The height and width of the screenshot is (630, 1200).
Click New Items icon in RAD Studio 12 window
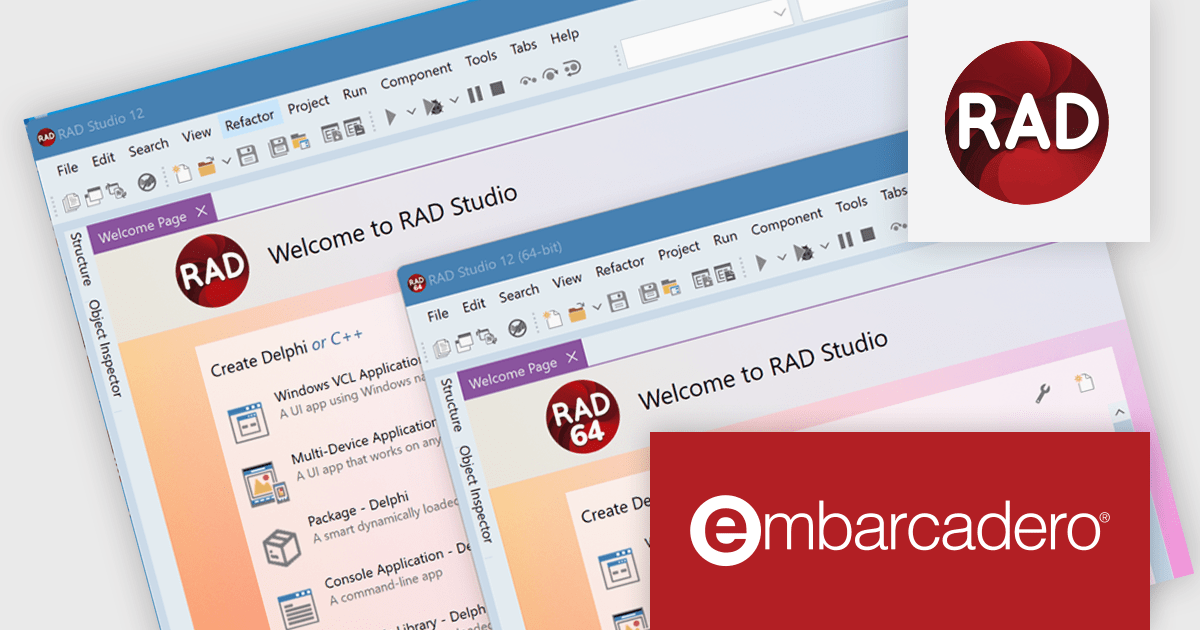click(x=182, y=172)
